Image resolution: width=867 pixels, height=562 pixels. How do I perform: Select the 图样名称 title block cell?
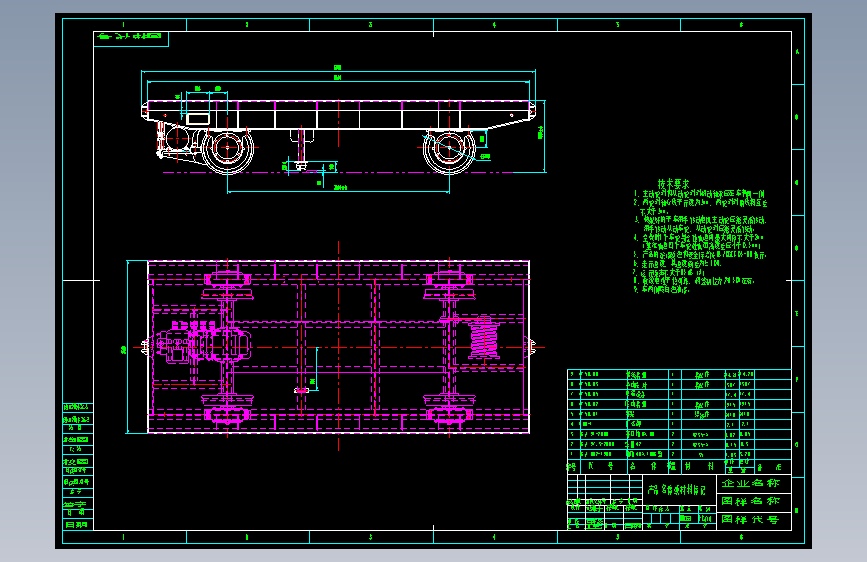(754, 502)
